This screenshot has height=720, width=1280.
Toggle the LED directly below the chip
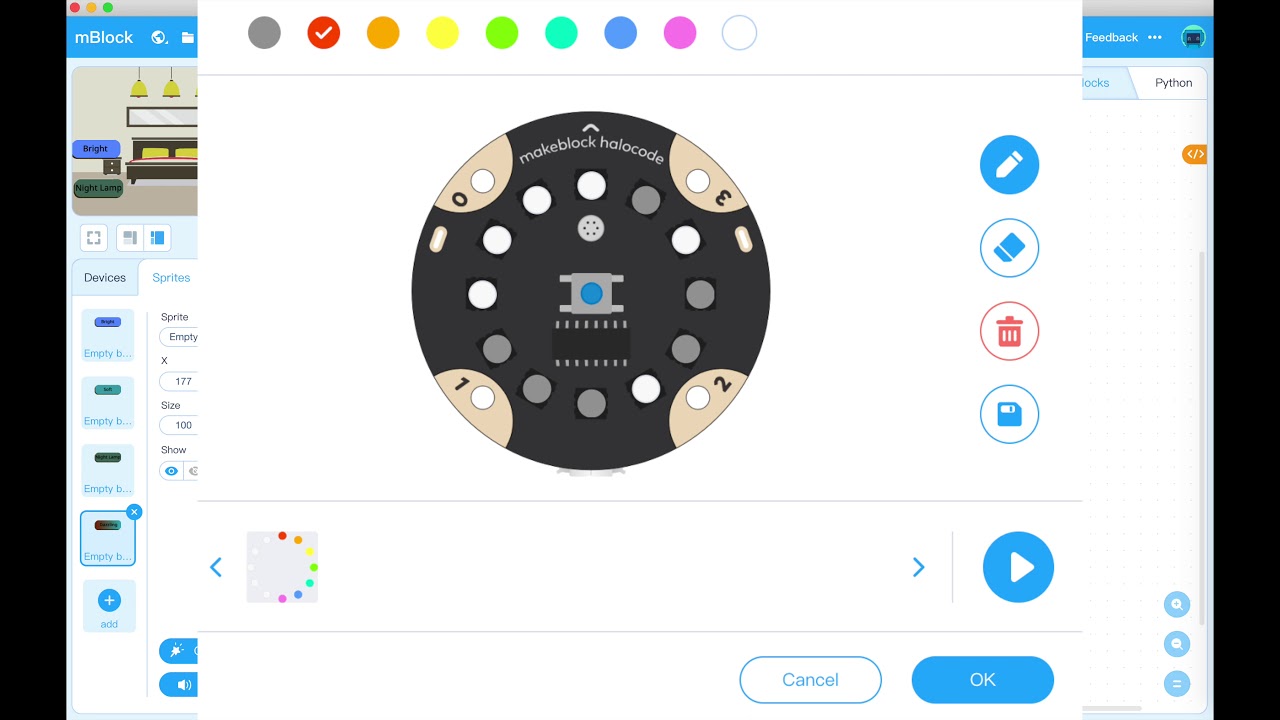tap(591, 403)
